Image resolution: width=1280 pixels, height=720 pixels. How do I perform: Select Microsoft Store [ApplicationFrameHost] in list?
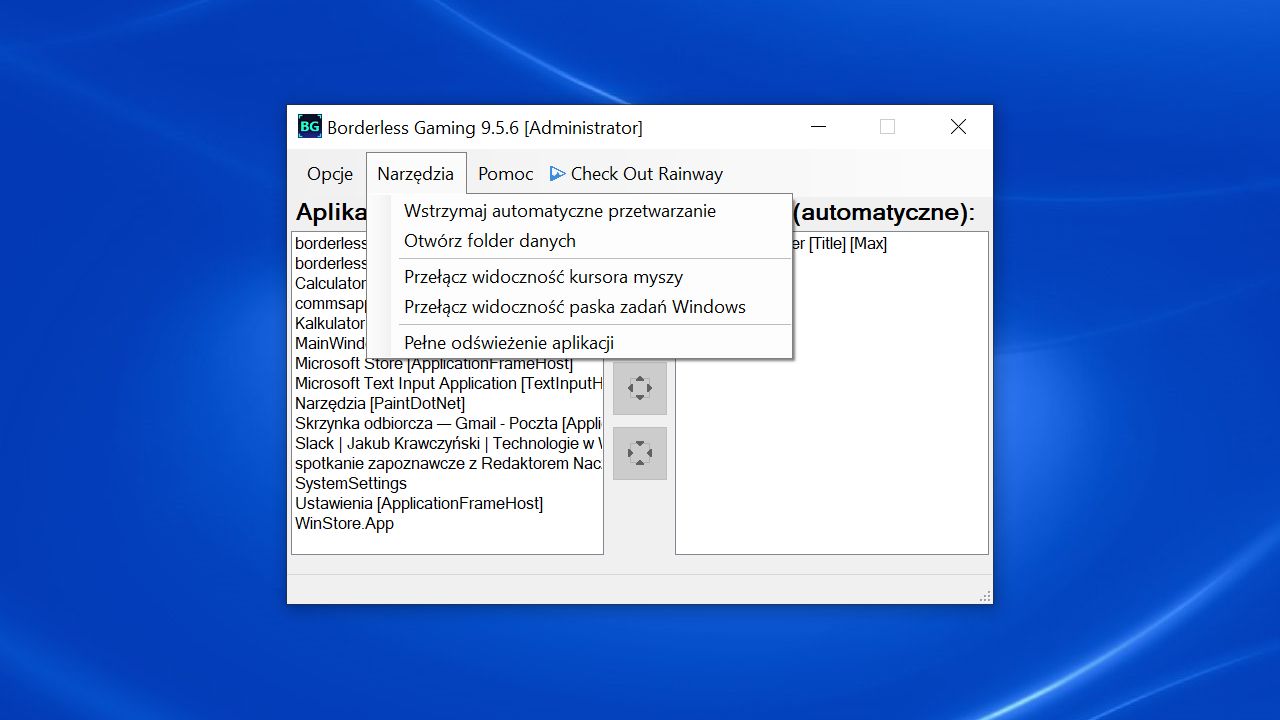click(x=447, y=363)
